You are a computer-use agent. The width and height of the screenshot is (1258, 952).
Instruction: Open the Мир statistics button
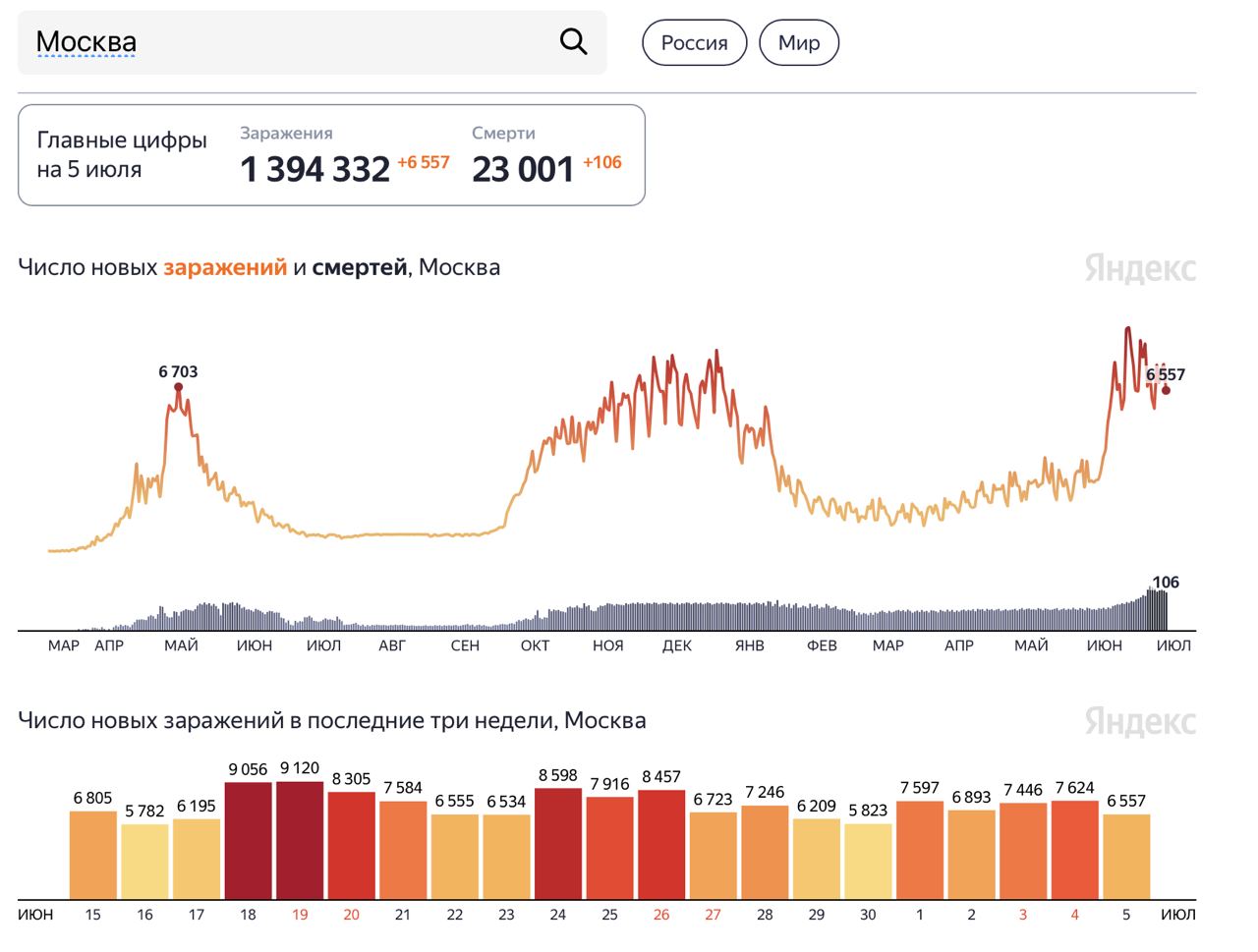click(x=799, y=43)
